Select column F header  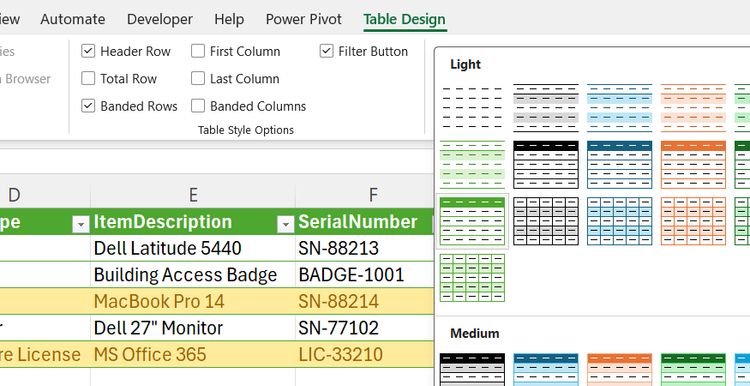[373, 195]
